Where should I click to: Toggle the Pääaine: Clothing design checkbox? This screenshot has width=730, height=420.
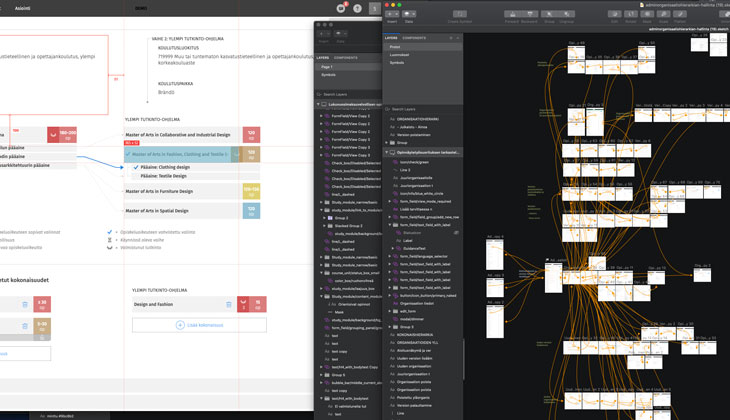coord(136,167)
